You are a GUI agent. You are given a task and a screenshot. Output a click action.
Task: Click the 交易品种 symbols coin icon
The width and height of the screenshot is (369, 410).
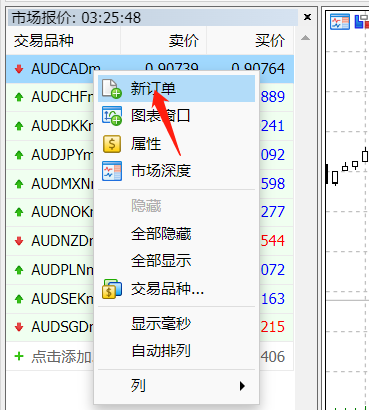[x=112, y=289]
